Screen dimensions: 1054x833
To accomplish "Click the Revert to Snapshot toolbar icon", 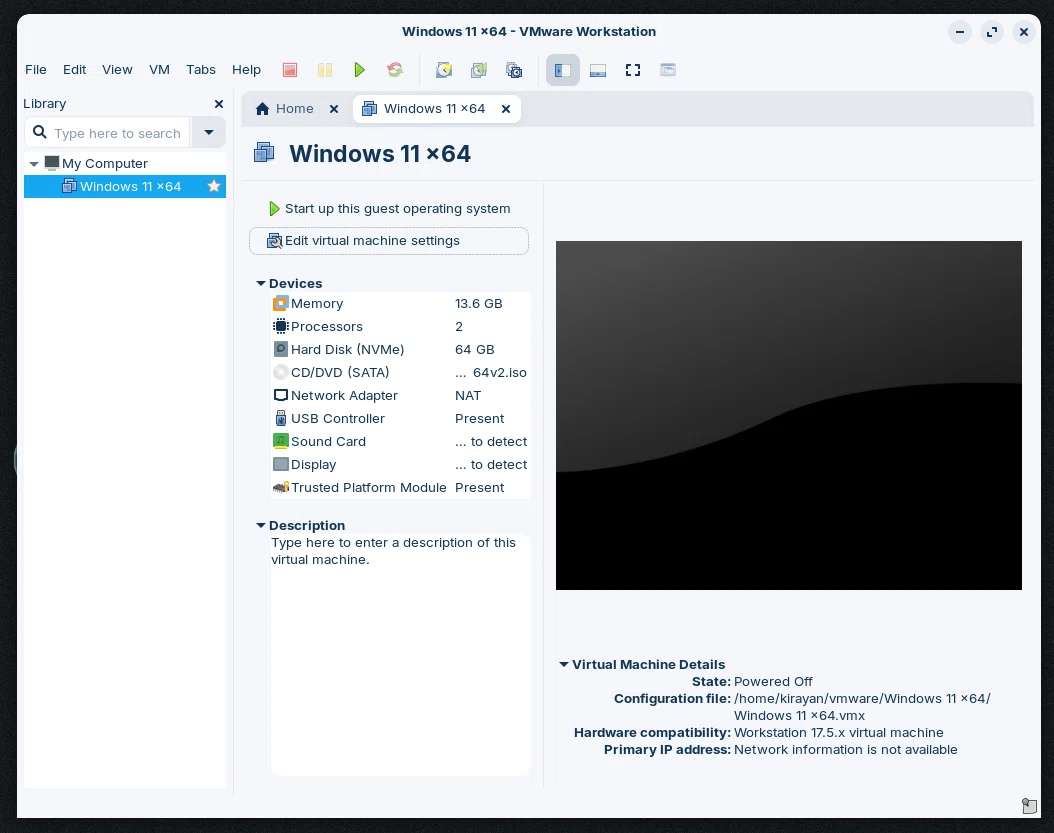I will tap(479, 70).
